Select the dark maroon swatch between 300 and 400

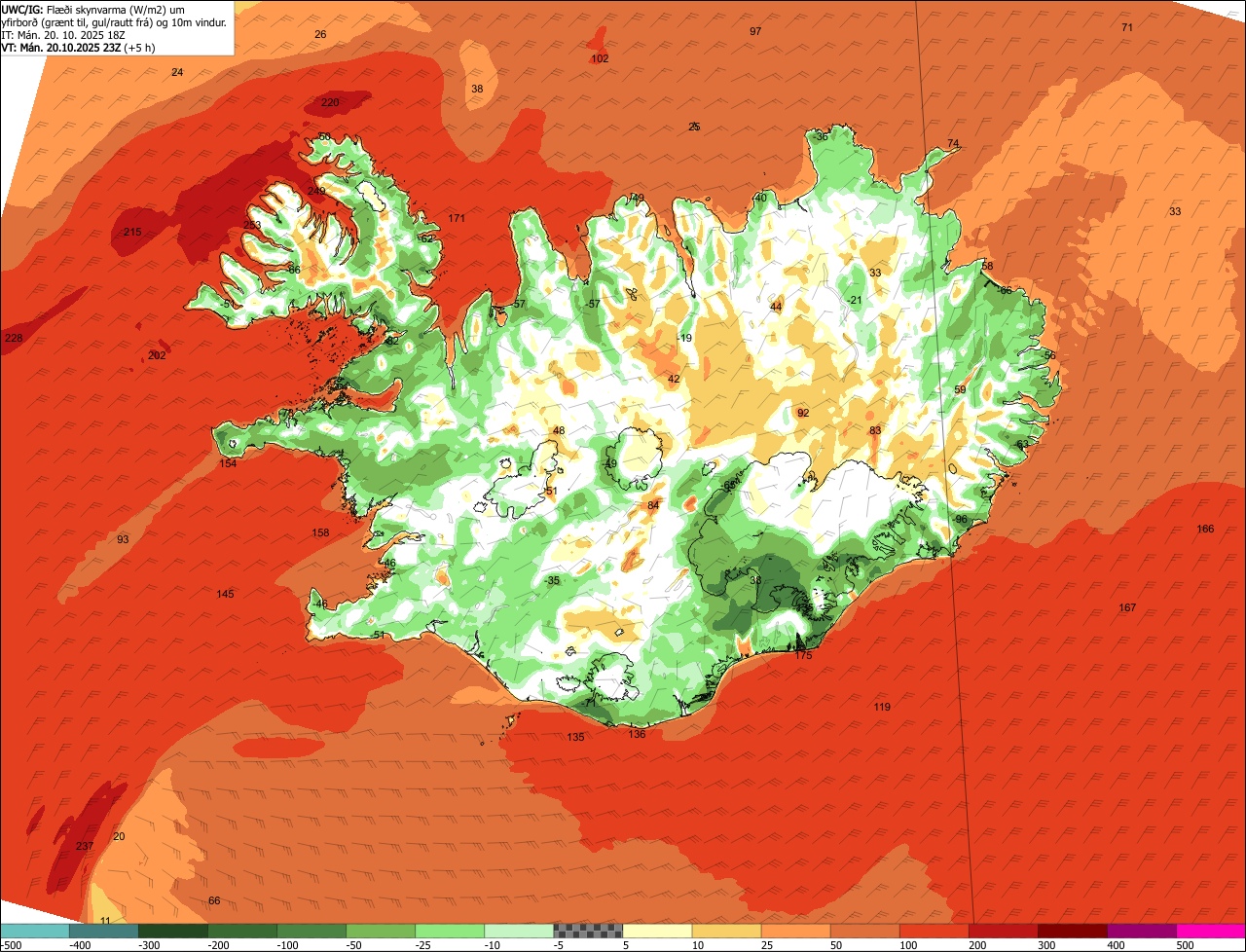1072,931
